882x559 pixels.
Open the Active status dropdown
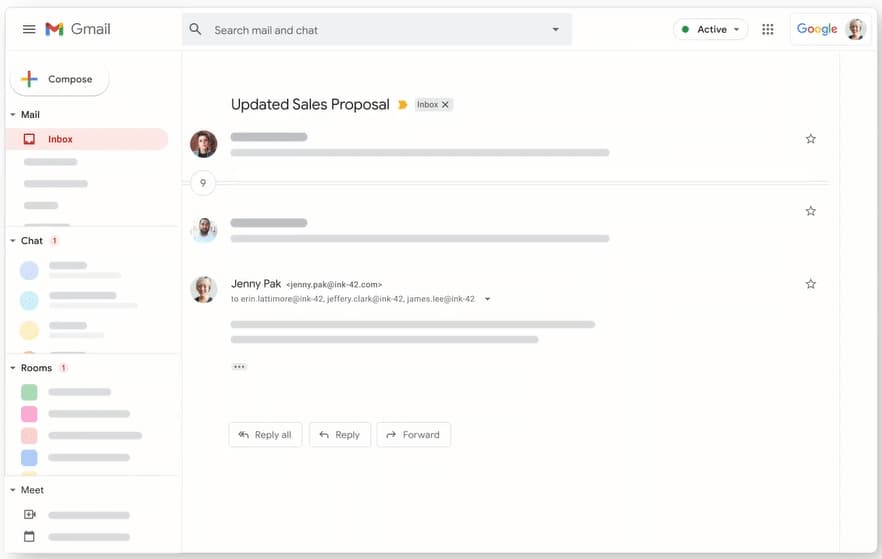tap(710, 29)
